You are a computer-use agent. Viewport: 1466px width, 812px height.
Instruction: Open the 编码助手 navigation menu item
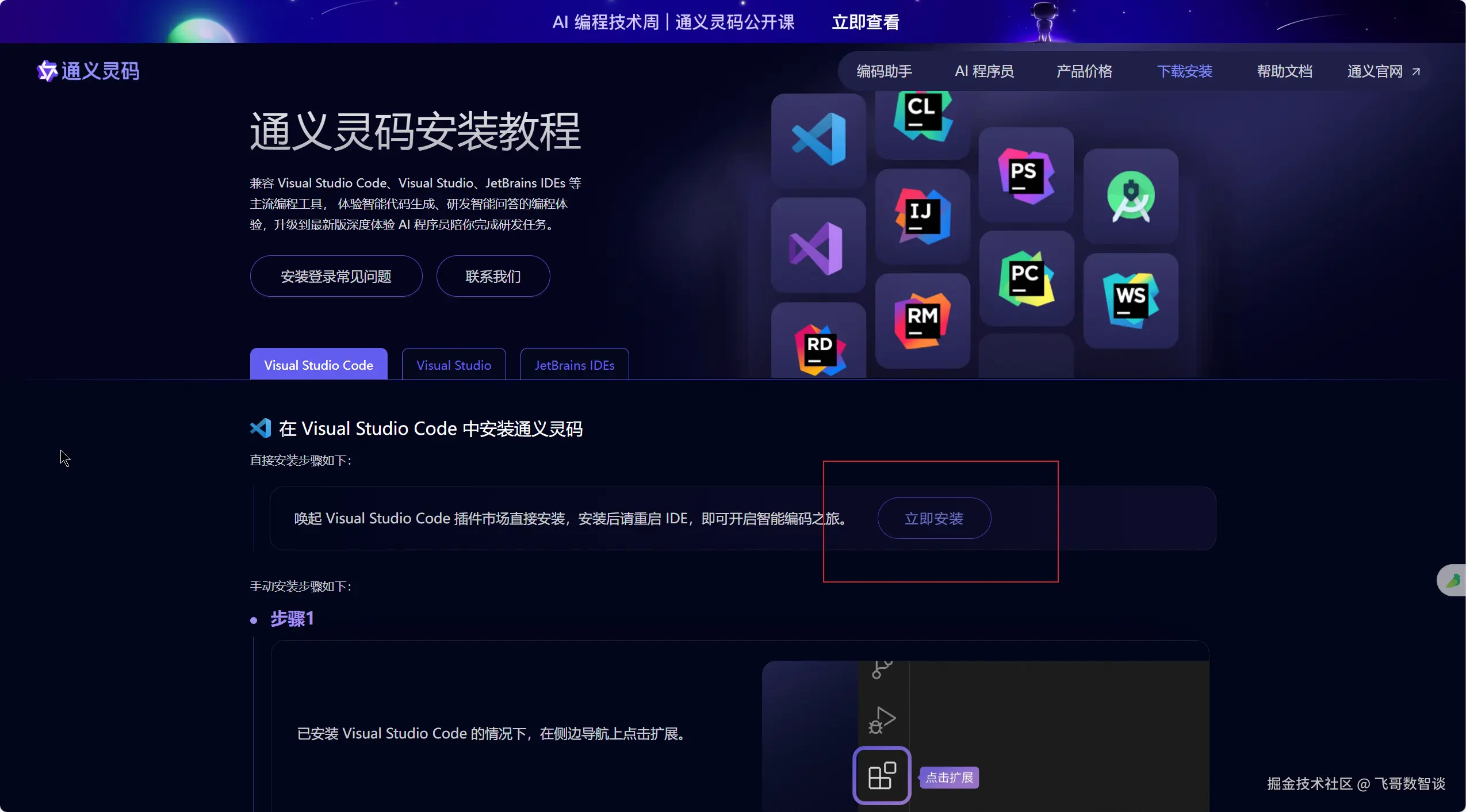[x=884, y=71]
